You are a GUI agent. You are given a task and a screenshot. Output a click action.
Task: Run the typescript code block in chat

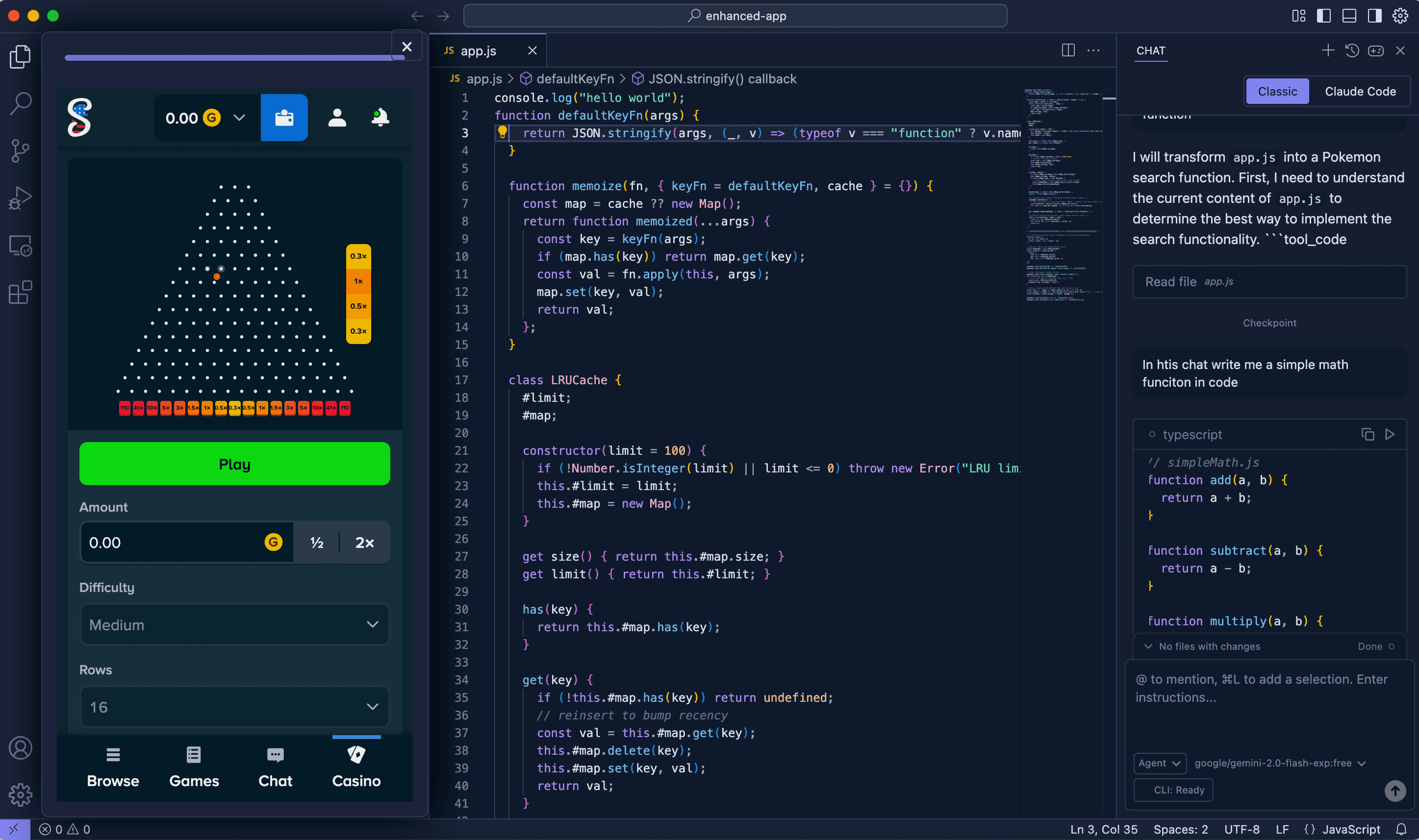(1390, 434)
